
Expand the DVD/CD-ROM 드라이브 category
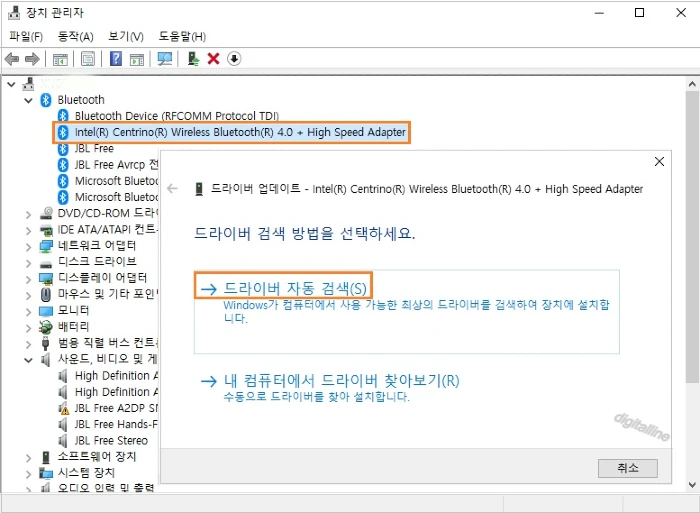point(28,215)
